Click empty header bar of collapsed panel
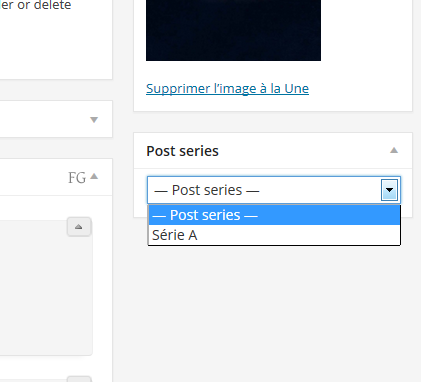Image resolution: width=421 pixels, height=382 pixels. (x=43, y=119)
